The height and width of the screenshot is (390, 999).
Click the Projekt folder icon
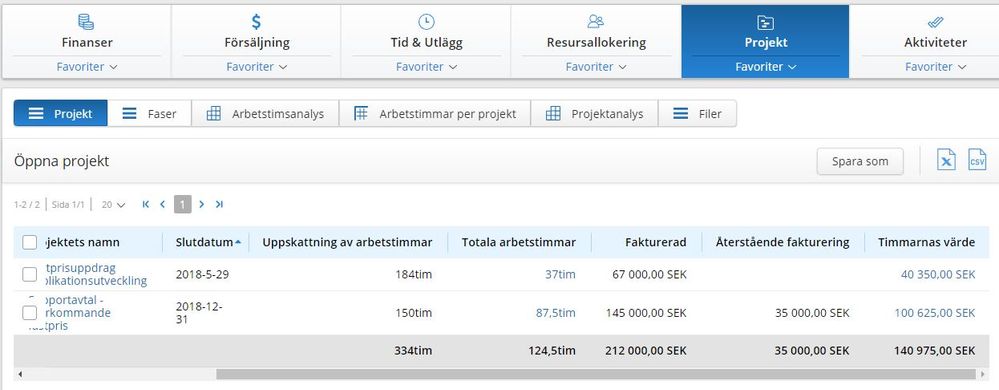pos(765,22)
